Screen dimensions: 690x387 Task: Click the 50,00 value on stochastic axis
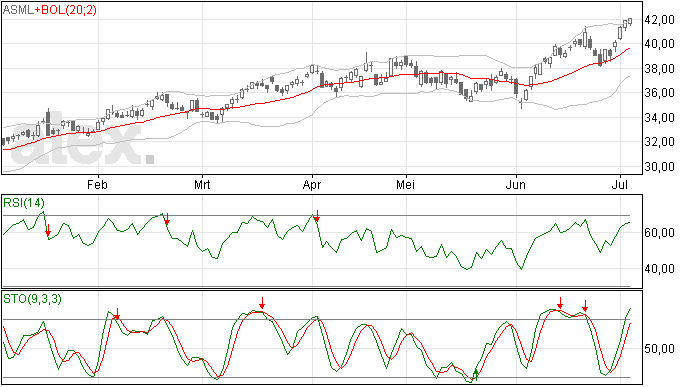click(659, 349)
